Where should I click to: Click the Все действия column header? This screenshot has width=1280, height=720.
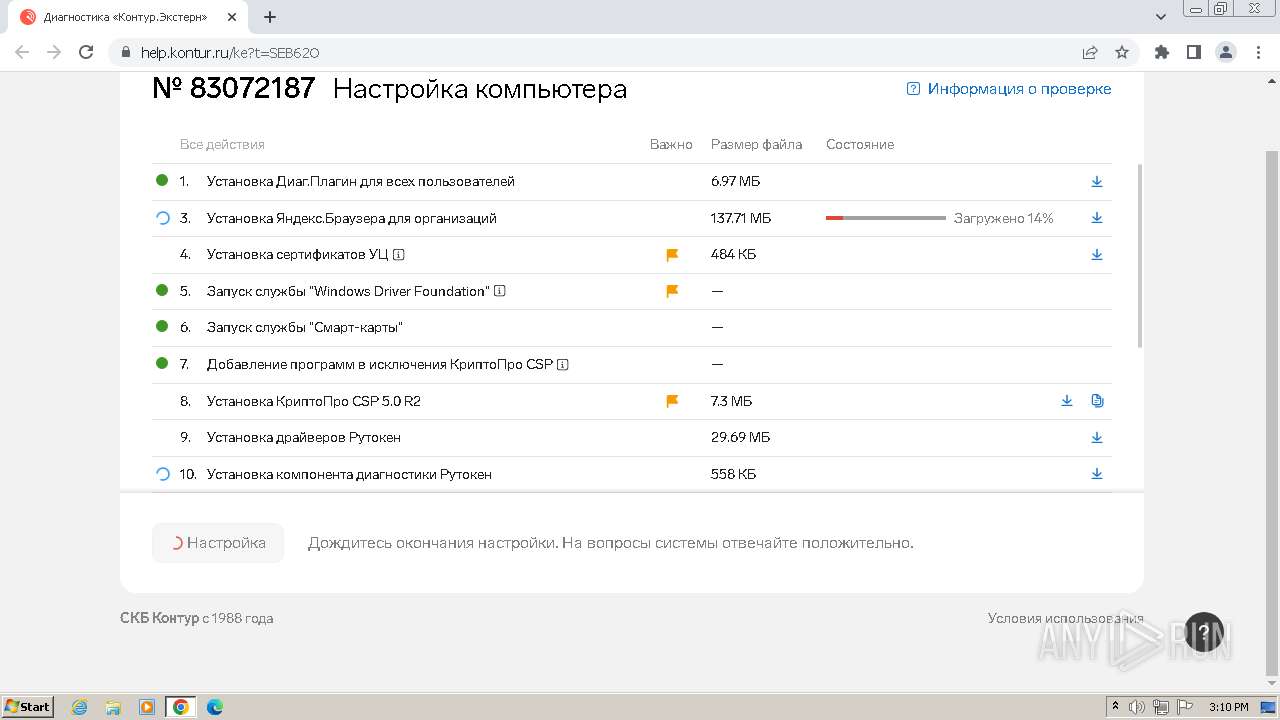coord(222,145)
